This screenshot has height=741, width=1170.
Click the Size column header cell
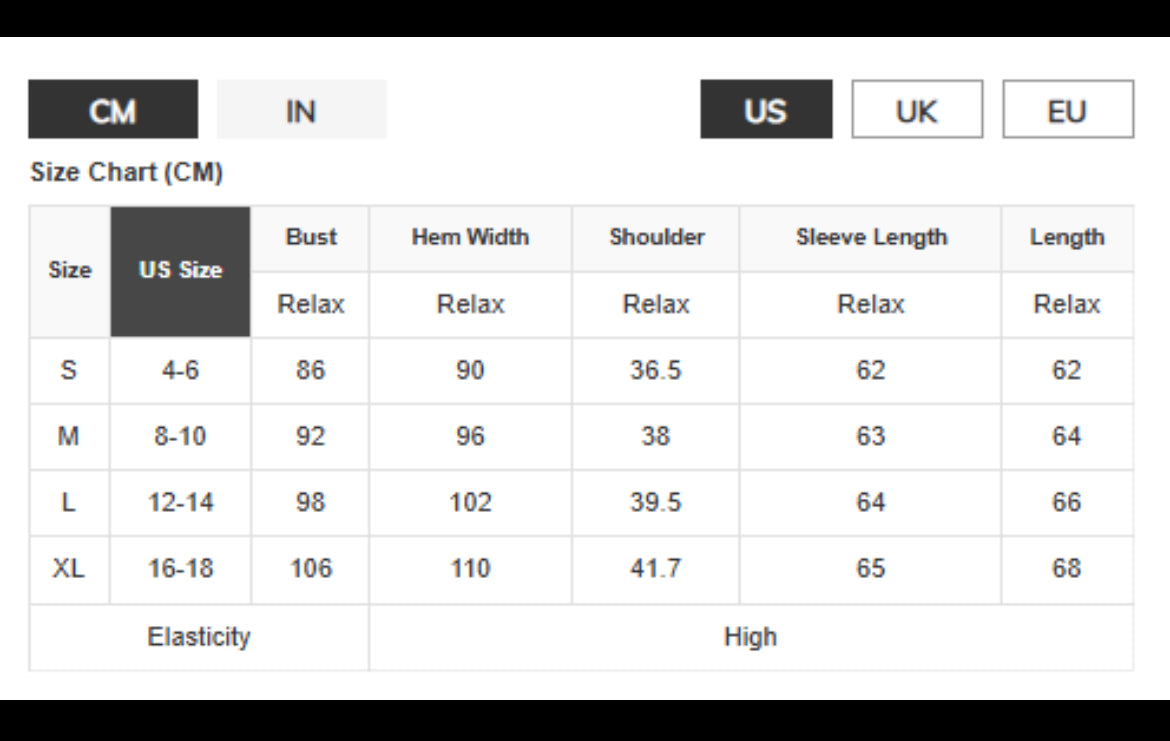(x=69, y=271)
